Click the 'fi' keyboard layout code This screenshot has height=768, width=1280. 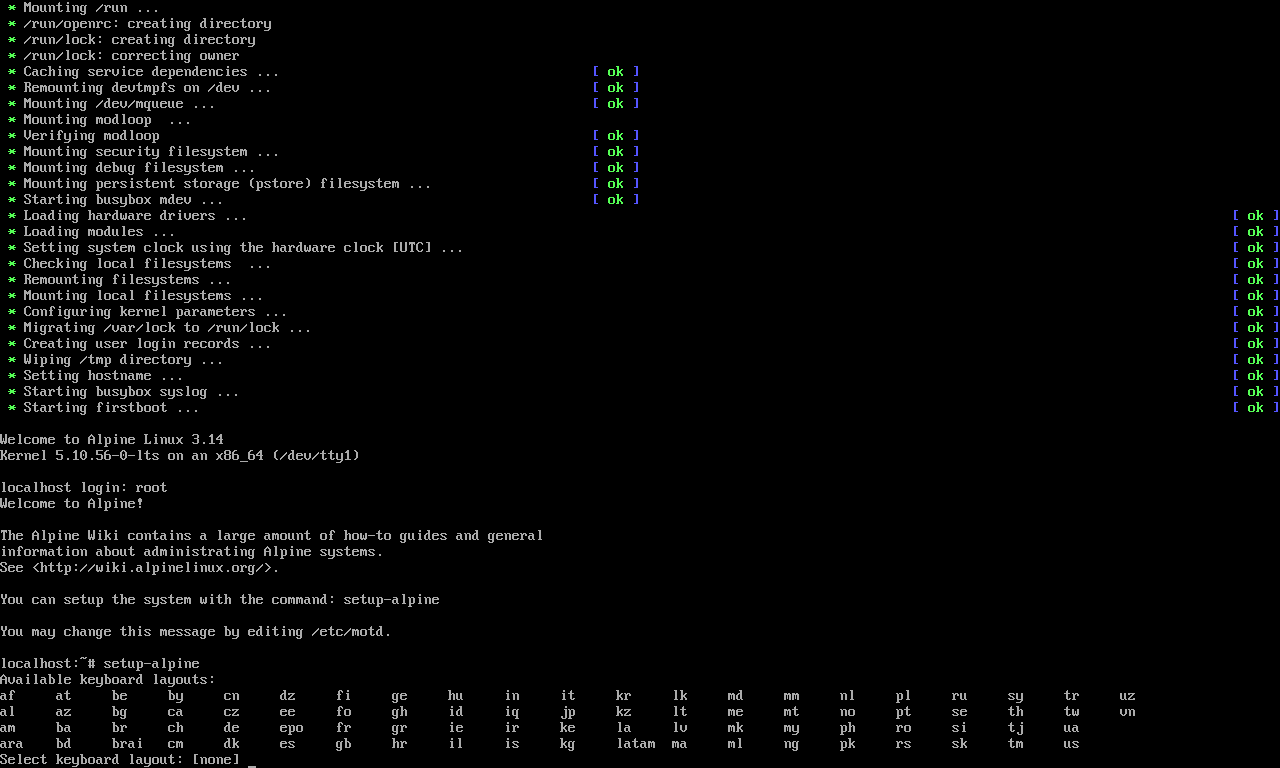click(x=344, y=696)
